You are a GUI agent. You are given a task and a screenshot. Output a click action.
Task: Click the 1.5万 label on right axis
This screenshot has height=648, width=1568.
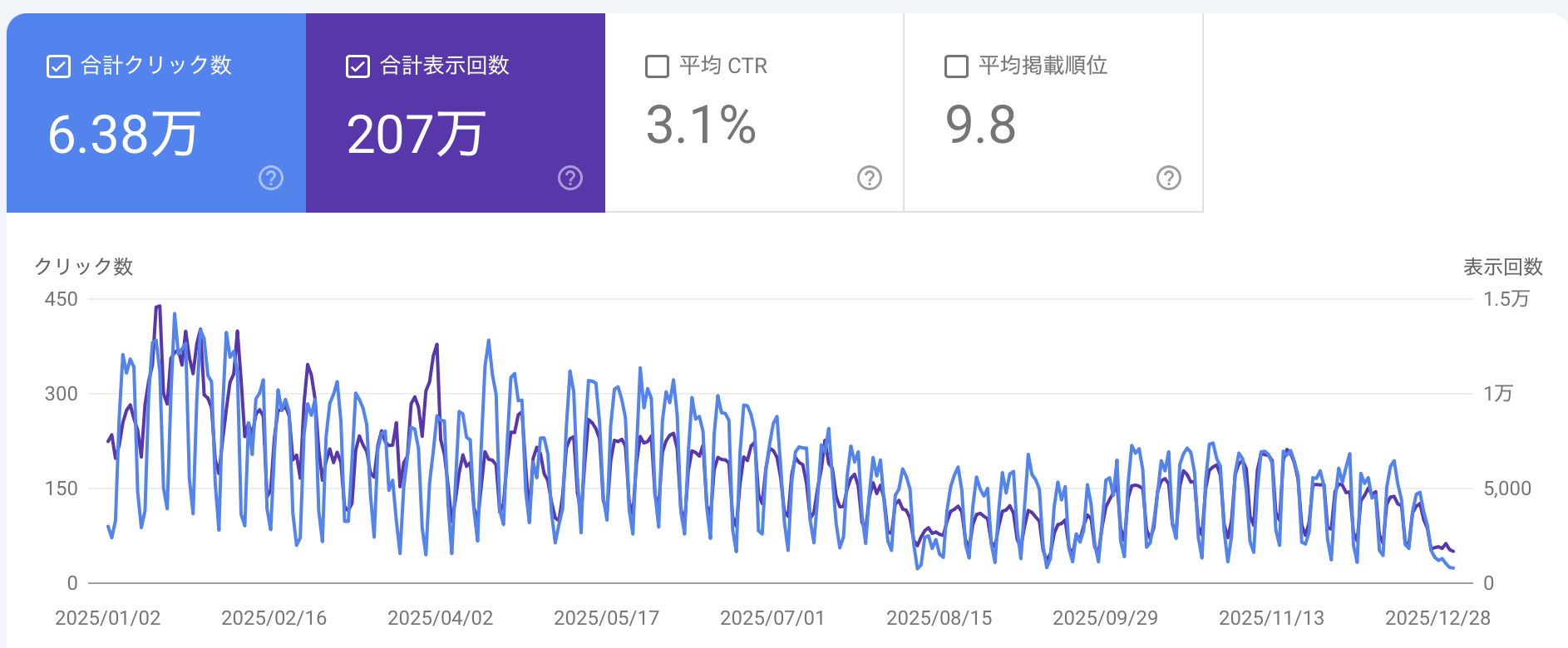click(1506, 299)
